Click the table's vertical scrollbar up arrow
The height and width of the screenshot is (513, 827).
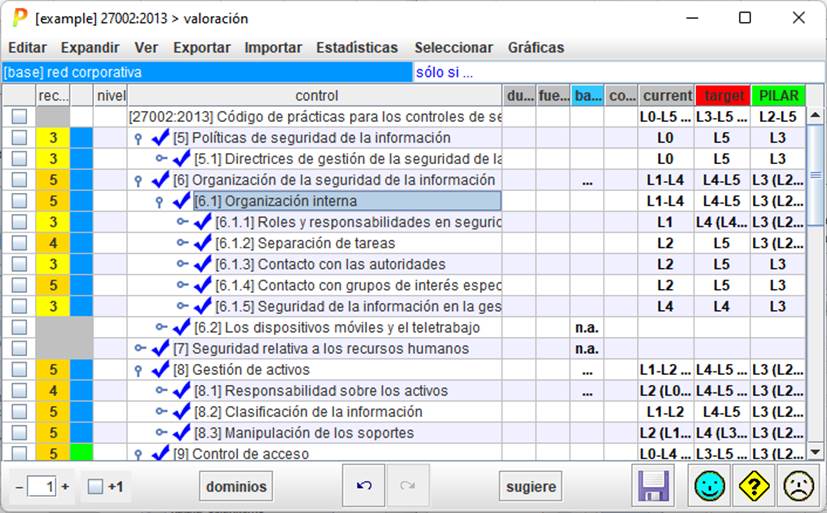pos(815,115)
